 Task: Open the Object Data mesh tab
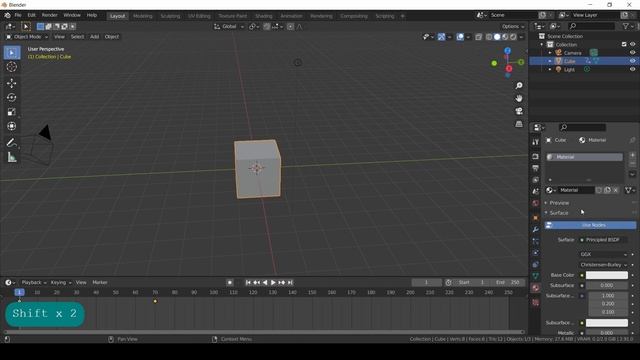click(x=536, y=276)
